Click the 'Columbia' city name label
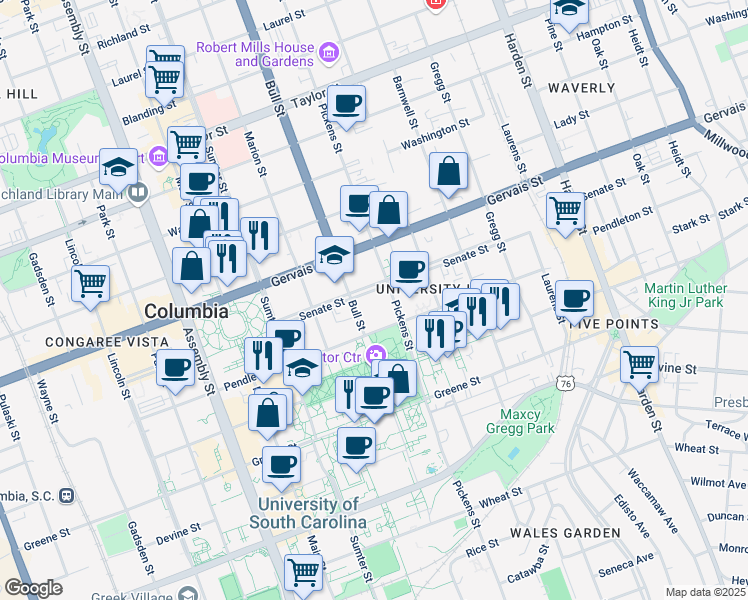748x600 pixels. tap(186, 311)
